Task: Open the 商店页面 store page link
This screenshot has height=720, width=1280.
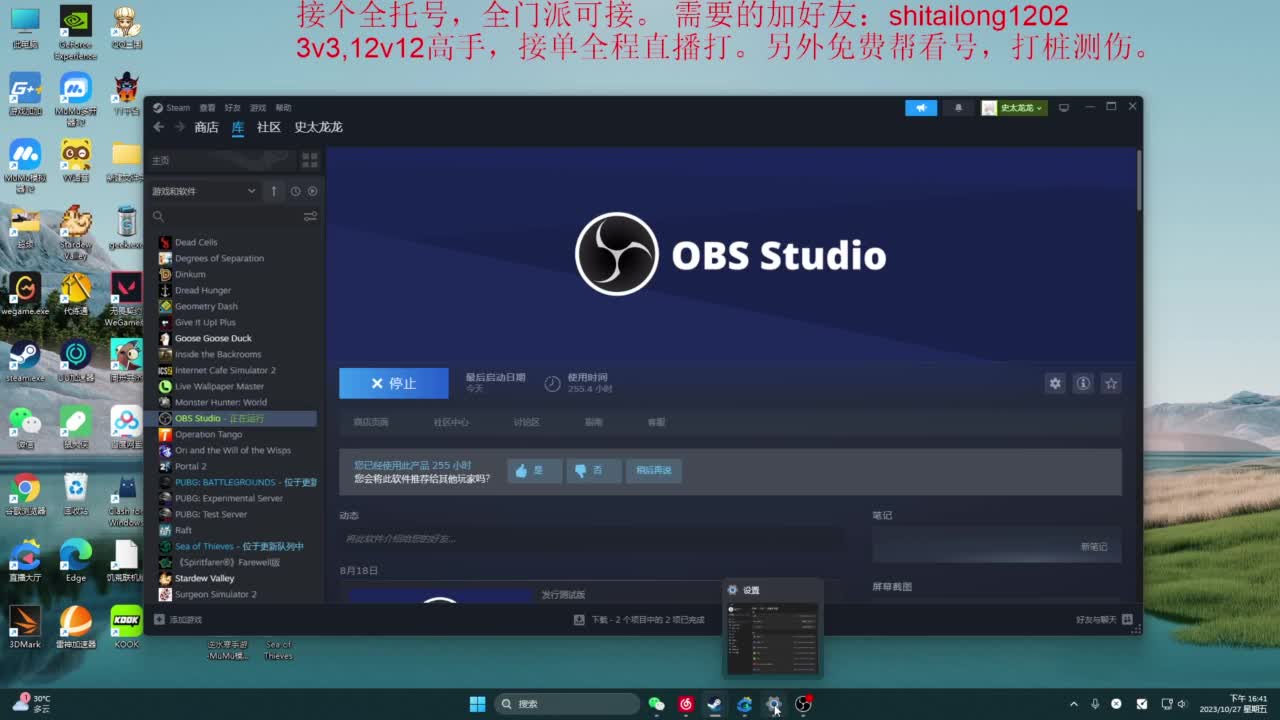Action: click(371, 422)
